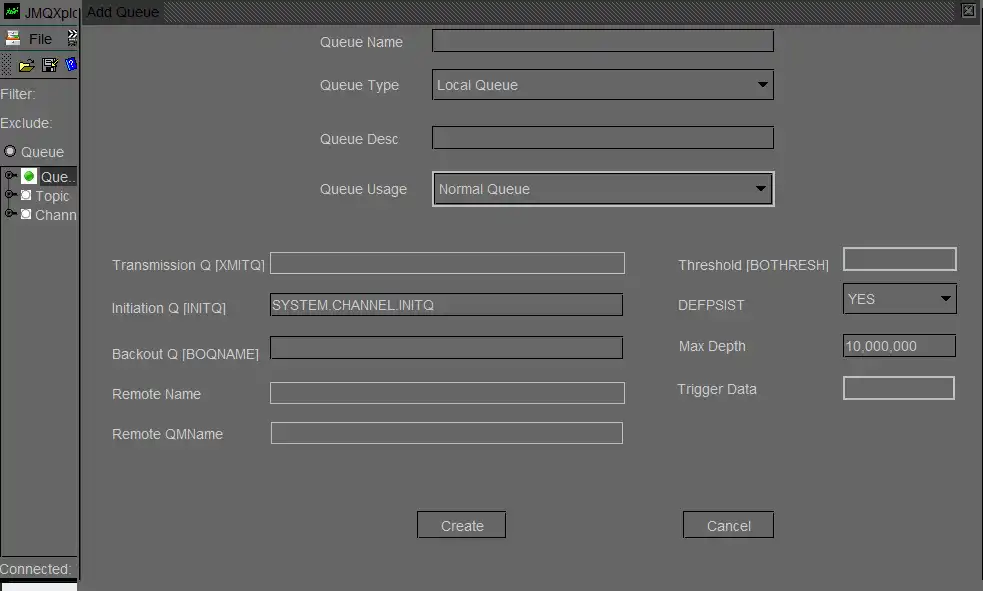This screenshot has width=983, height=591.
Task: Open the Queue Usage dropdown showing Normal Queue
Action: (x=602, y=189)
